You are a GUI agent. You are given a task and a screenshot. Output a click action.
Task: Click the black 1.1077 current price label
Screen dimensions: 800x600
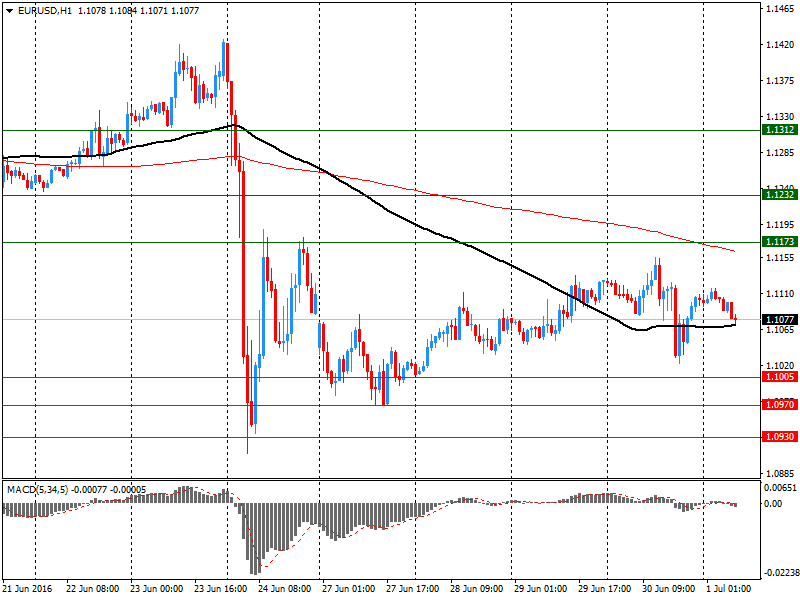pos(779,320)
